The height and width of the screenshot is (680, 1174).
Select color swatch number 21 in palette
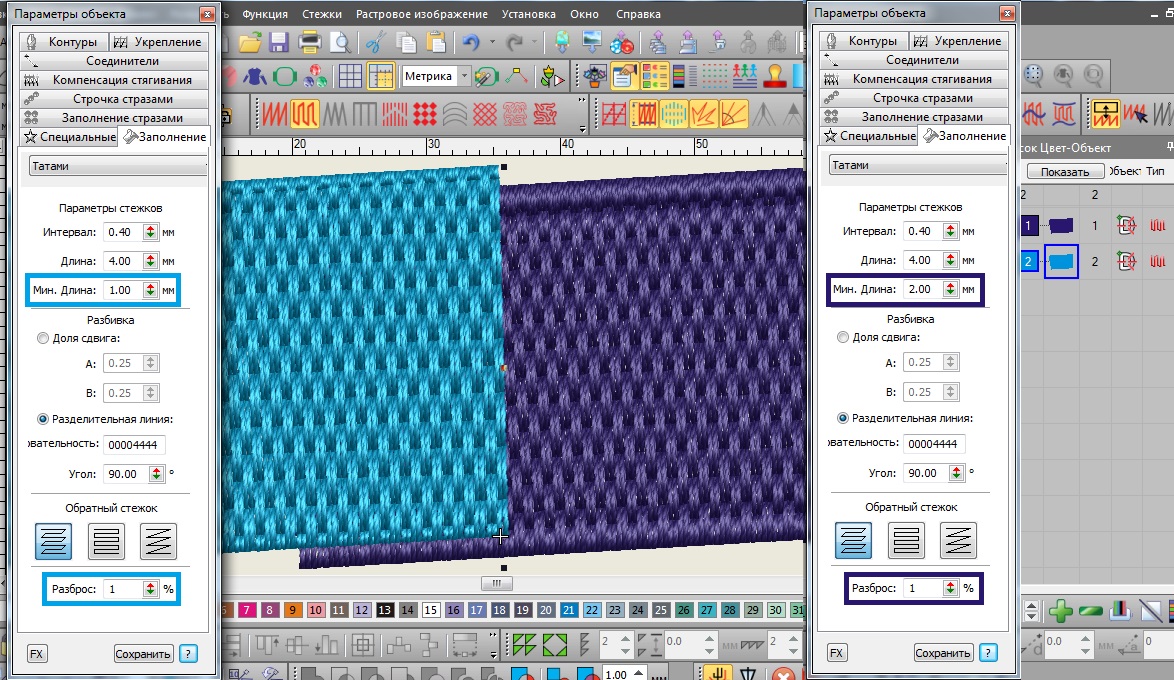(568, 609)
